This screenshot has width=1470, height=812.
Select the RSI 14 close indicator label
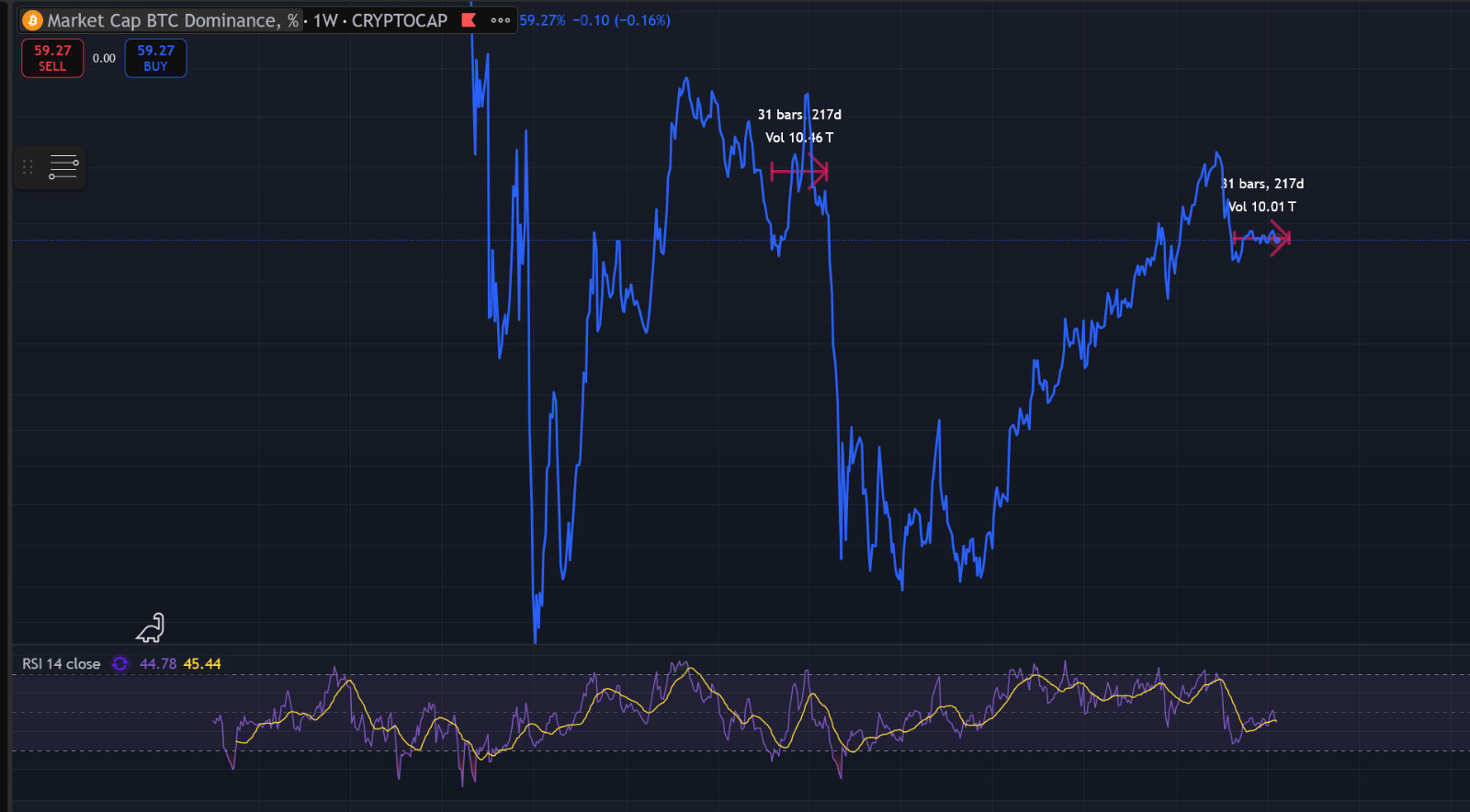(62, 663)
